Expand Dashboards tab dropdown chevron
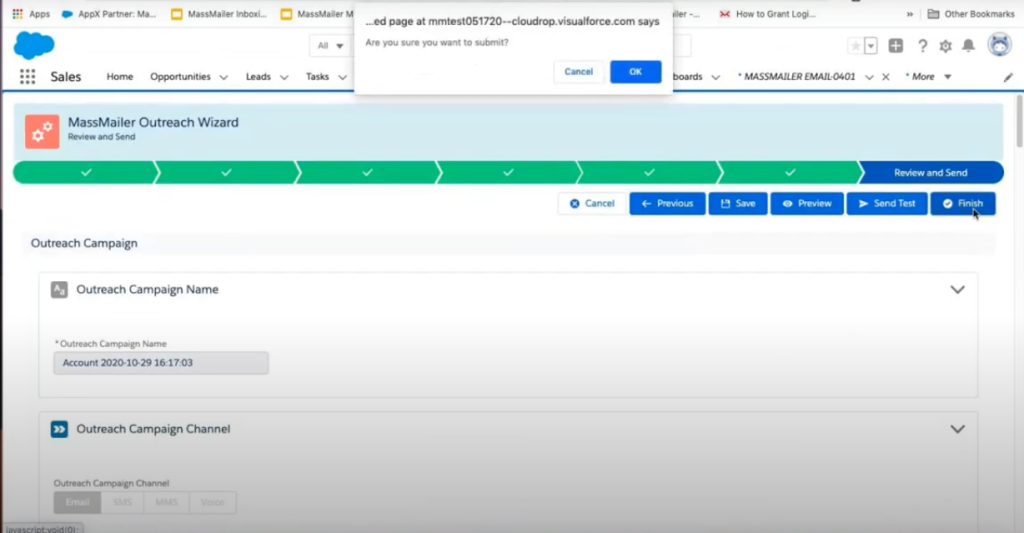1024x533 pixels. [716, 77]
